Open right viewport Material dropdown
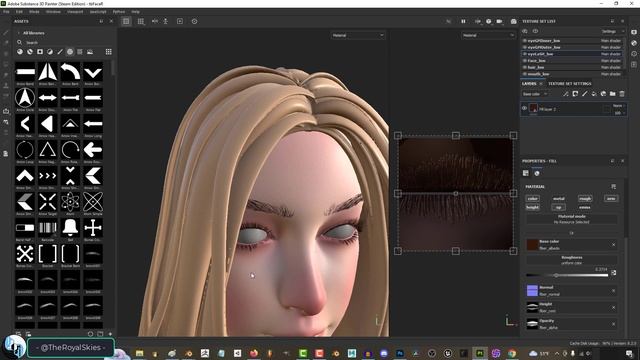640x360 pixels. click(x=489, y=36)
